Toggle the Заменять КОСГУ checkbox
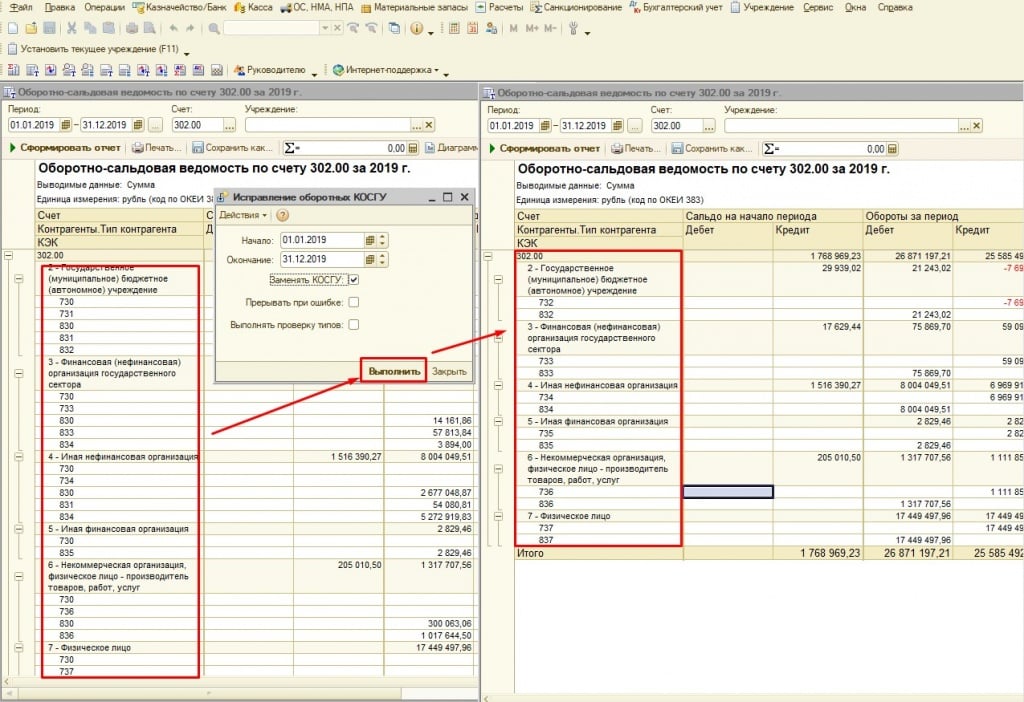Image resolution: width=1024 pixels, height=702 pixels. point(354,280)
